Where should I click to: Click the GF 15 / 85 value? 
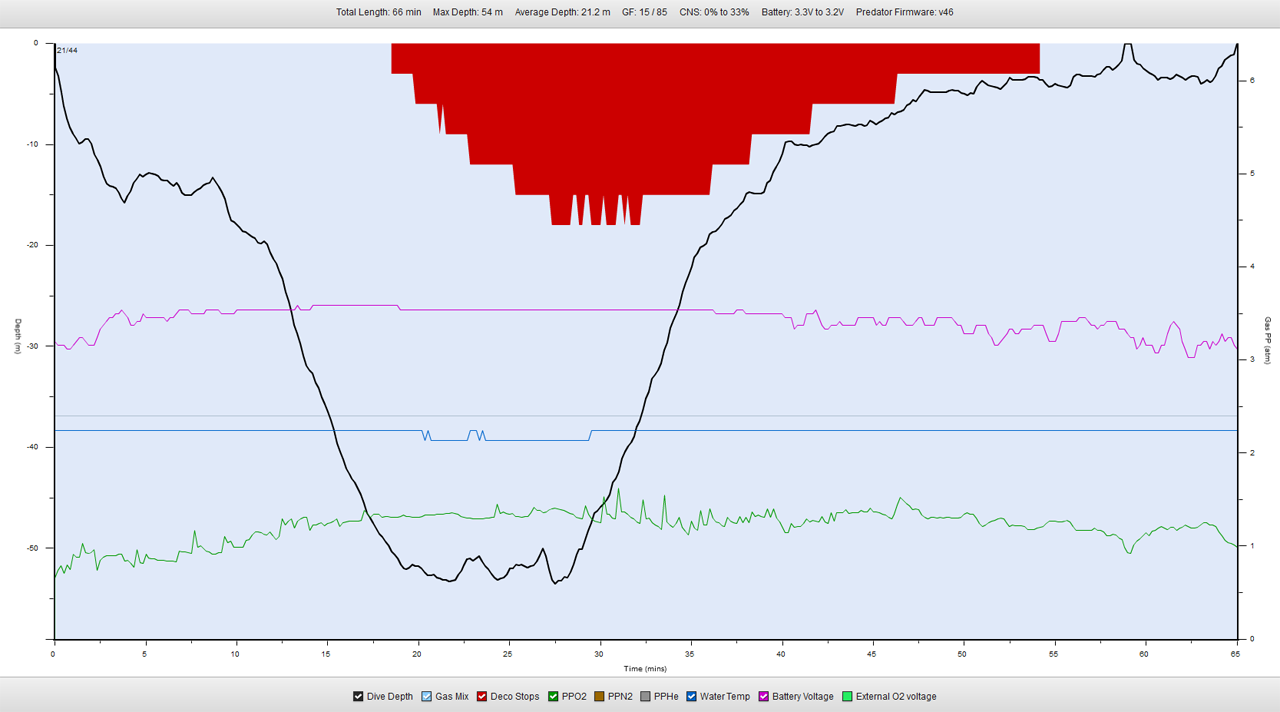[644, 13]
